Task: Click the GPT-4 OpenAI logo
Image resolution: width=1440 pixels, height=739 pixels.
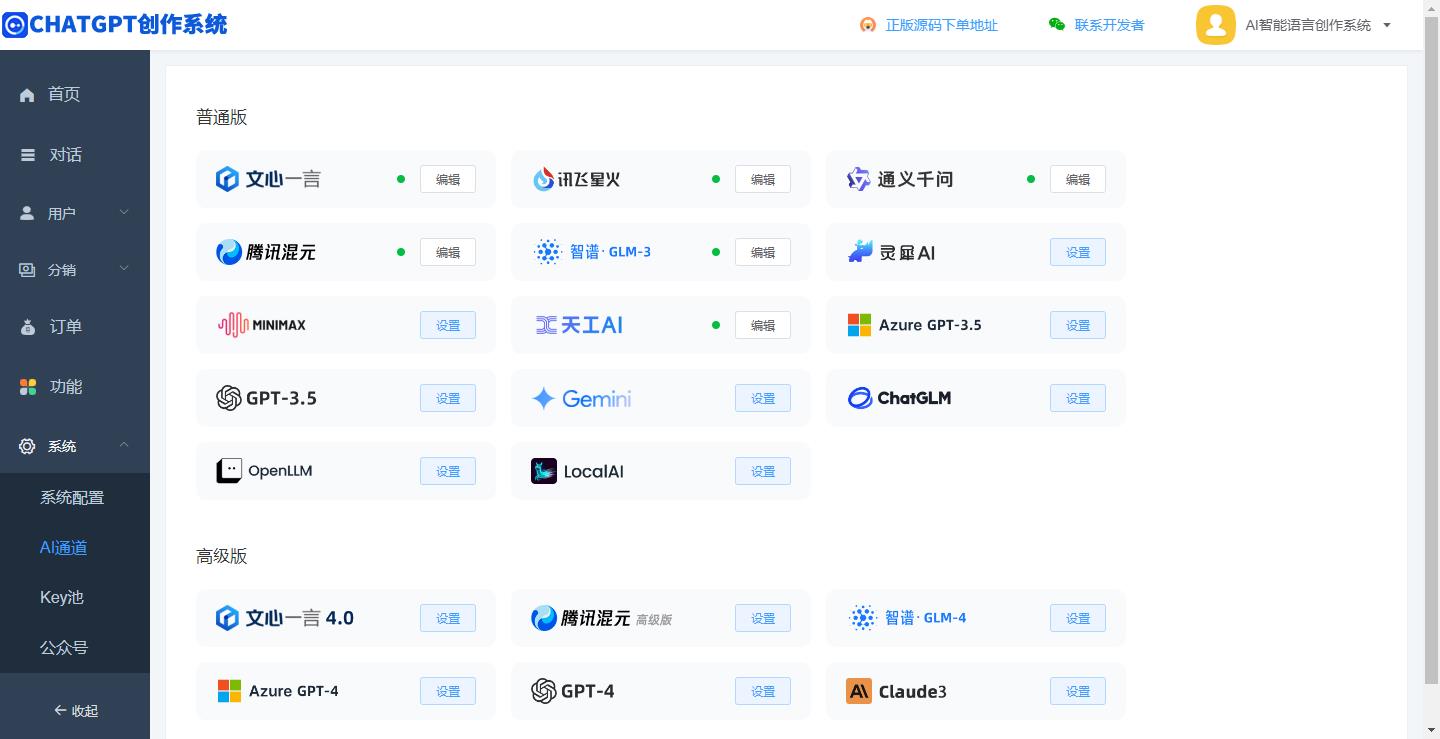Action: 543,691
